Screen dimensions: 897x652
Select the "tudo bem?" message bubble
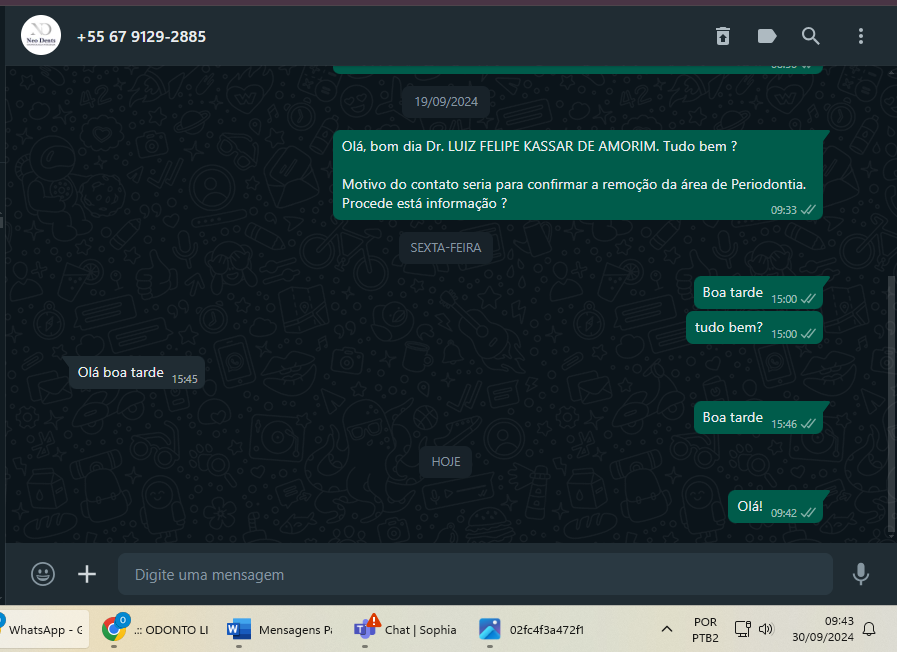click(x=755, y=328)
